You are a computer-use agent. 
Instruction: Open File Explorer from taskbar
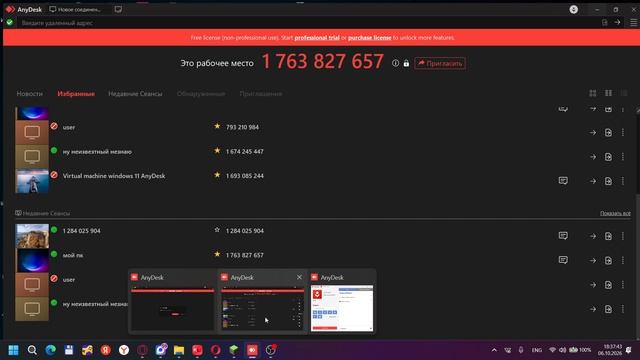click(x=179, y=350)
